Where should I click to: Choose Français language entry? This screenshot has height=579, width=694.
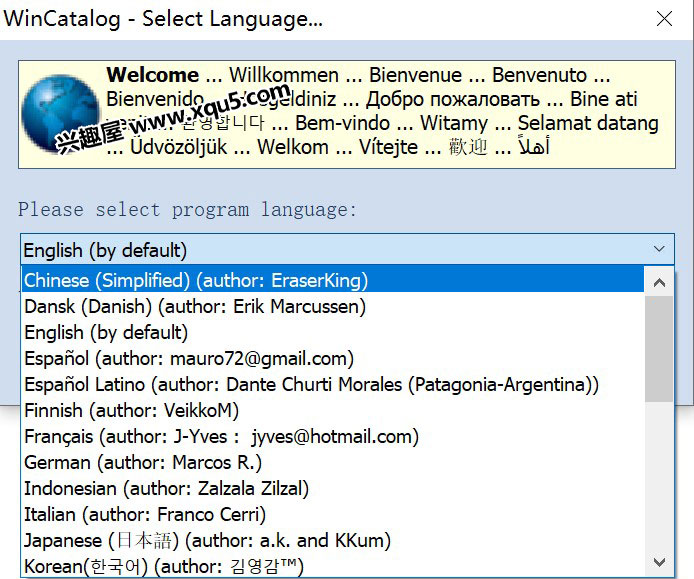(x=333, y=436)
